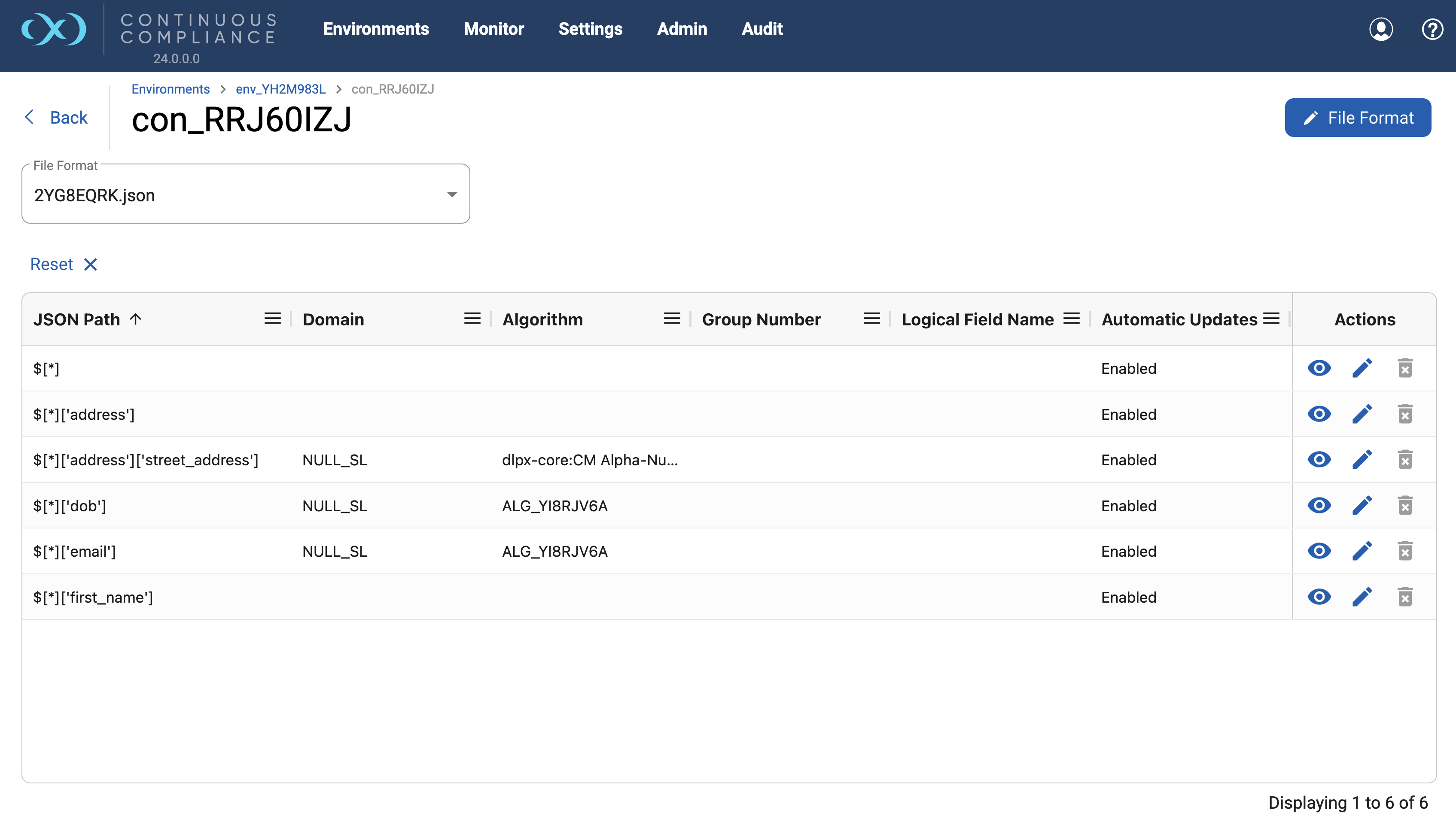Open the Algorithm column filter menu
This screenshot has height=819, width=1456.
671,319
